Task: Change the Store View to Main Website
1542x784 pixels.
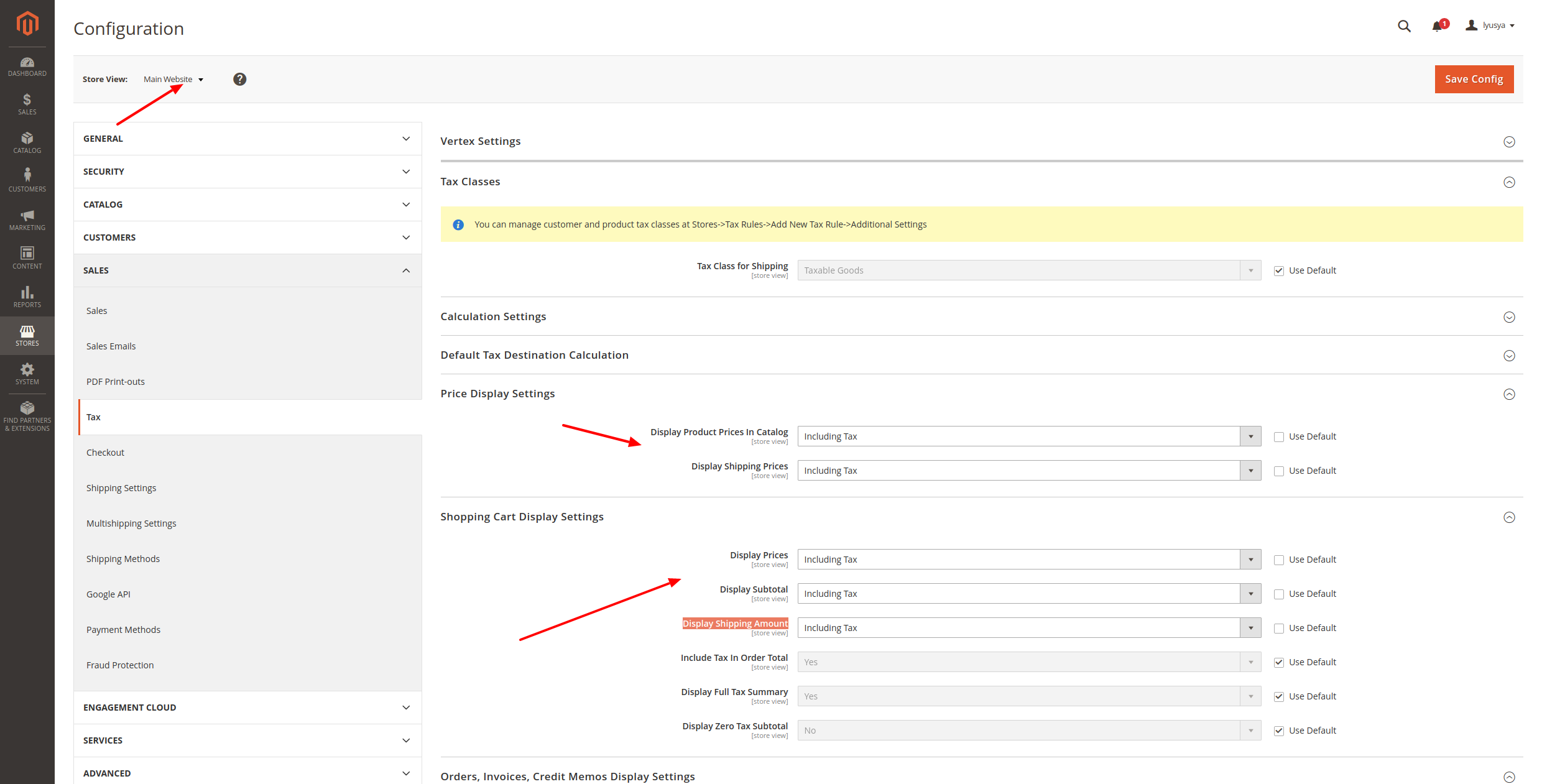Action: [x=173, y=79]
